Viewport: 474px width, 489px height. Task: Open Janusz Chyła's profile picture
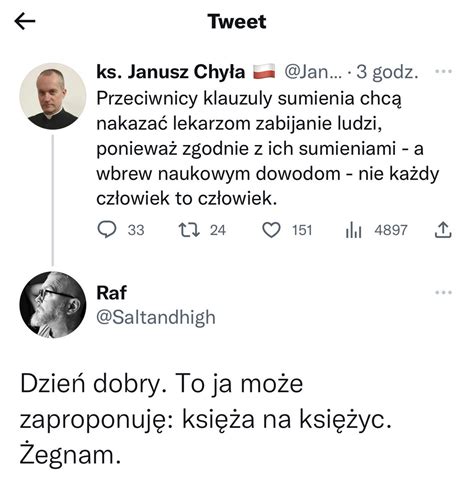(x=53, y=96)
